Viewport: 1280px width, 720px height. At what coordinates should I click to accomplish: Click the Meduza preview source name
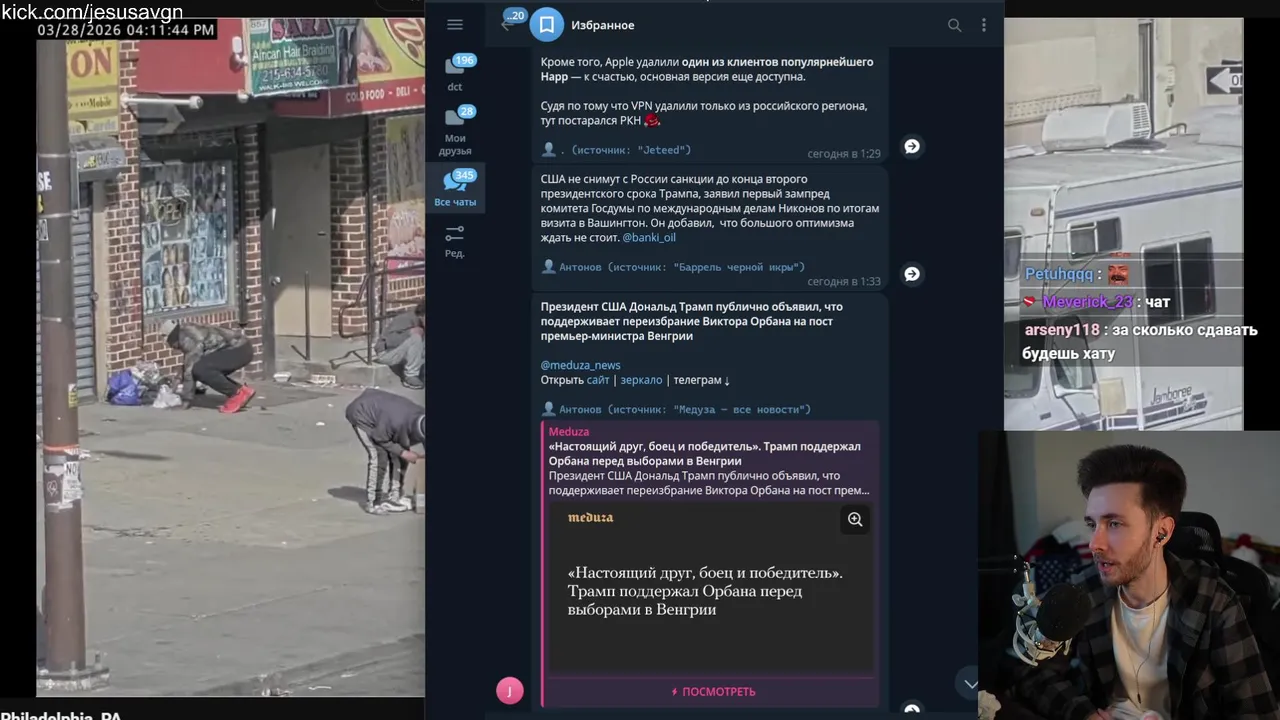(x=569, y=432)
